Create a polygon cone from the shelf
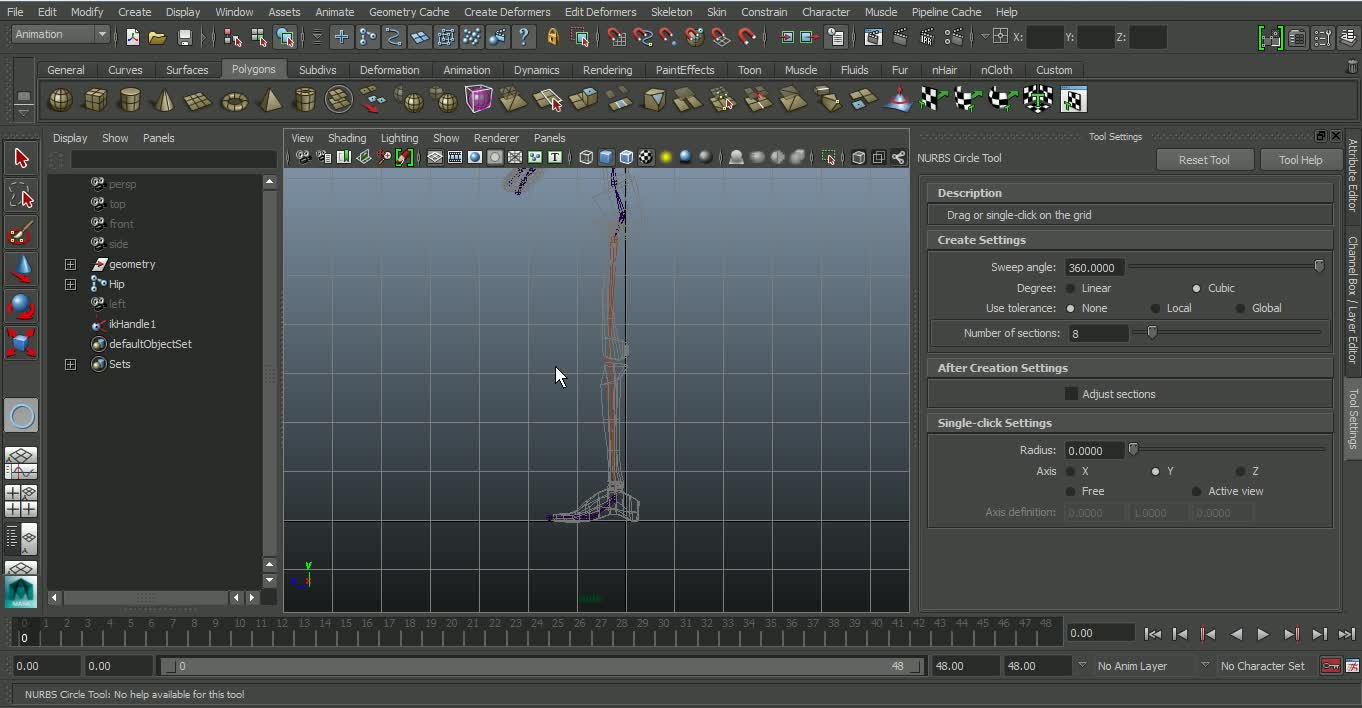 165,100
